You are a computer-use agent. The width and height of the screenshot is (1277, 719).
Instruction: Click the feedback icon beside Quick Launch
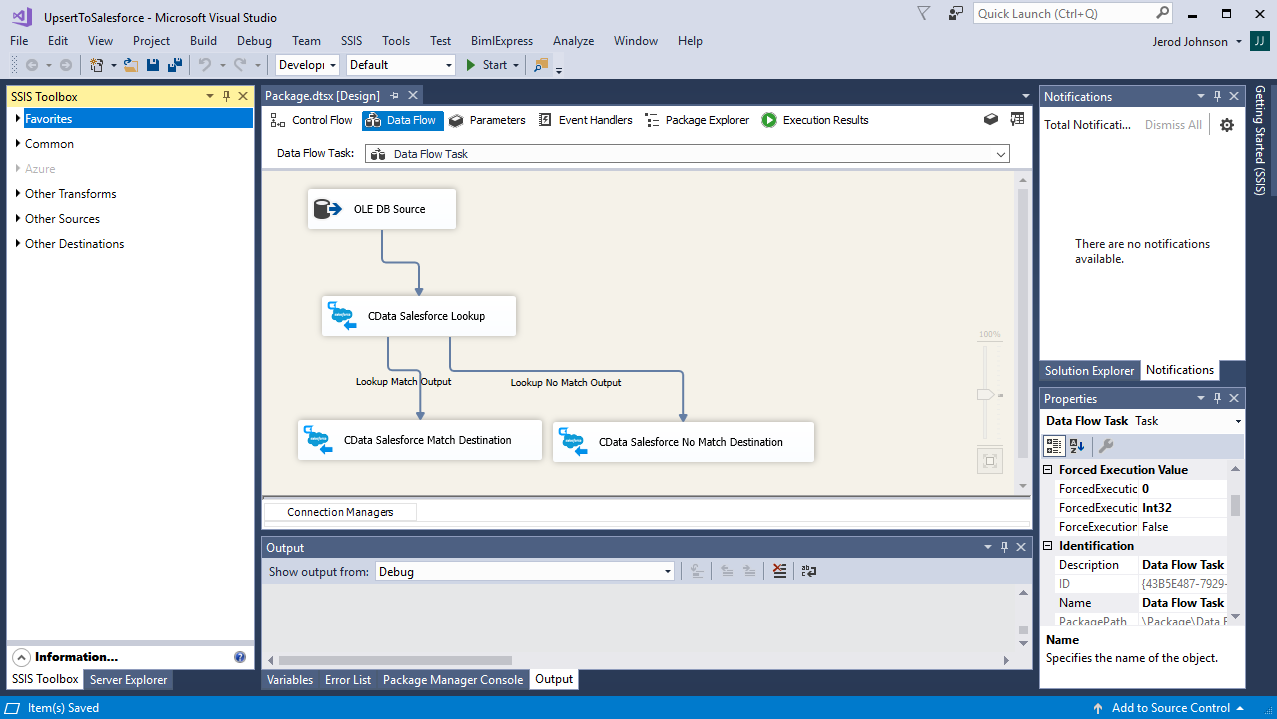point(956,14)
